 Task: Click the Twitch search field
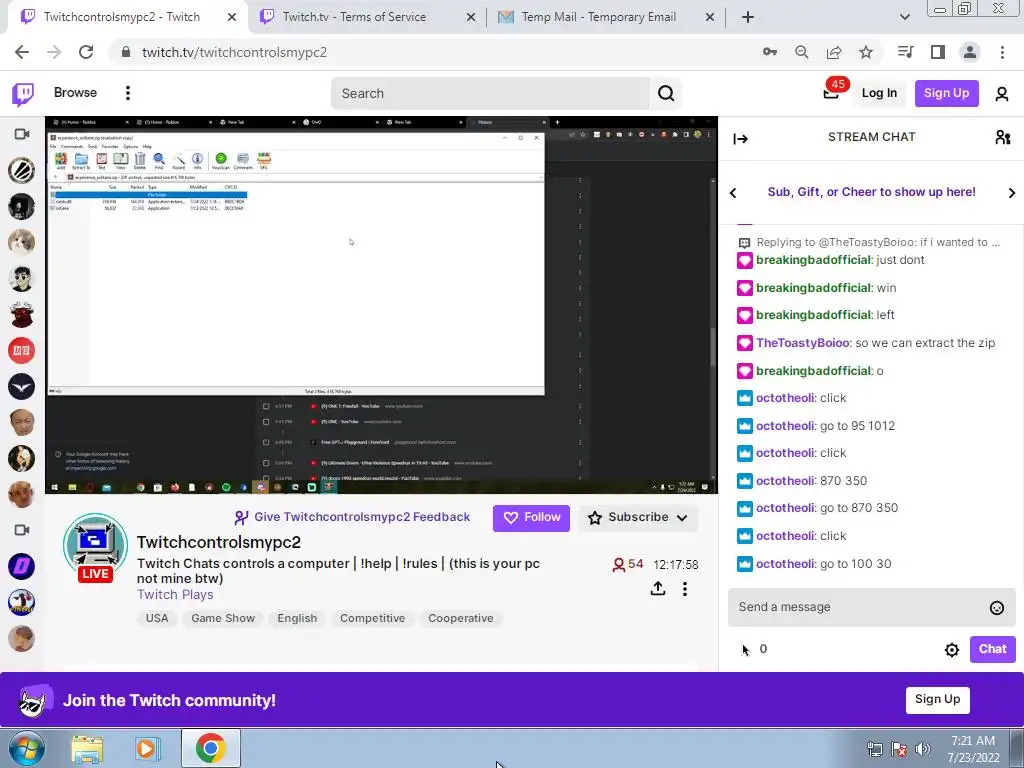[x=490, y=93]
